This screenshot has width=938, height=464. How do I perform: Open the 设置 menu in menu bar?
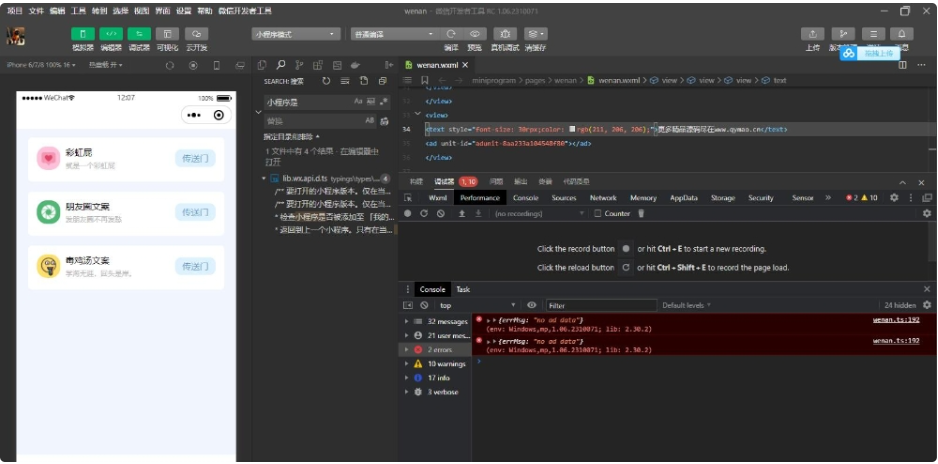click(x=184, y=10)
